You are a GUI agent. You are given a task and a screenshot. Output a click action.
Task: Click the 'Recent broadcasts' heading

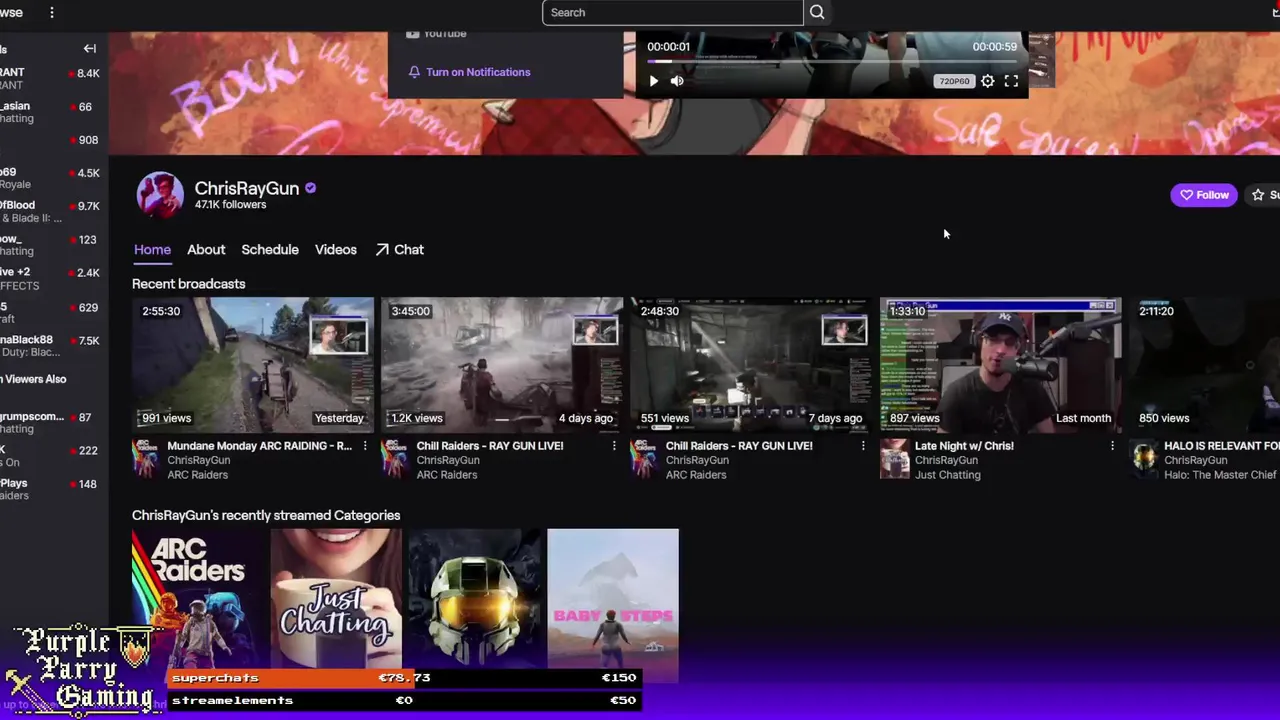click(188, 284)
